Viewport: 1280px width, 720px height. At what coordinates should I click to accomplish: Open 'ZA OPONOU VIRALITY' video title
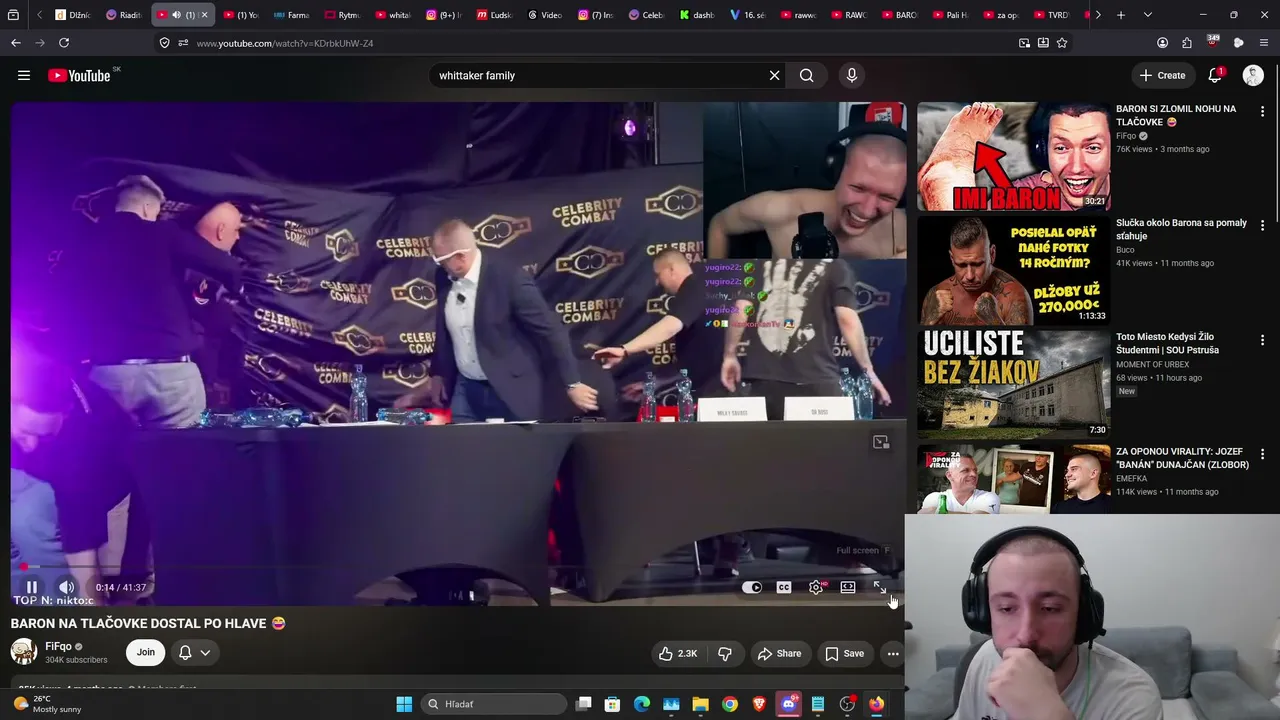coord(1182,458)
